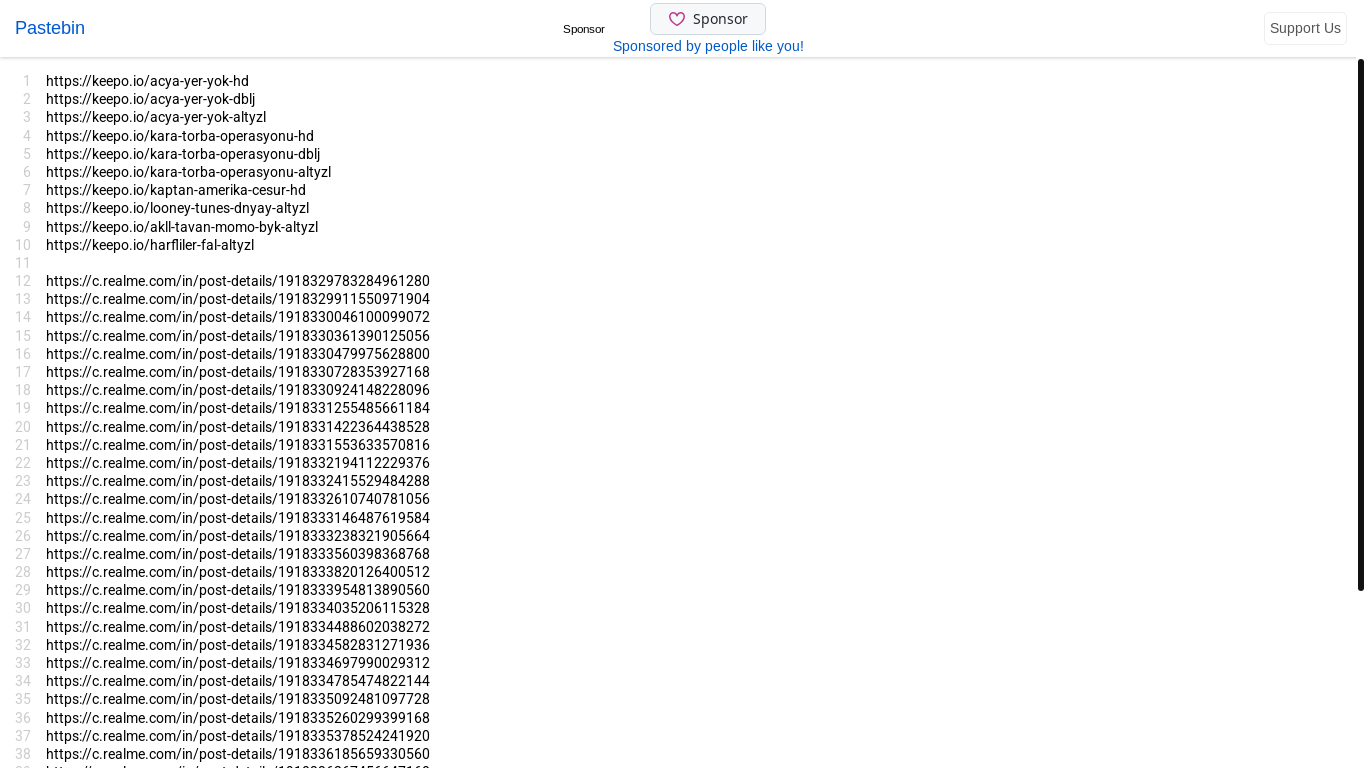Click realme URL ending 1918333820126400512

[x=238, y=572]
